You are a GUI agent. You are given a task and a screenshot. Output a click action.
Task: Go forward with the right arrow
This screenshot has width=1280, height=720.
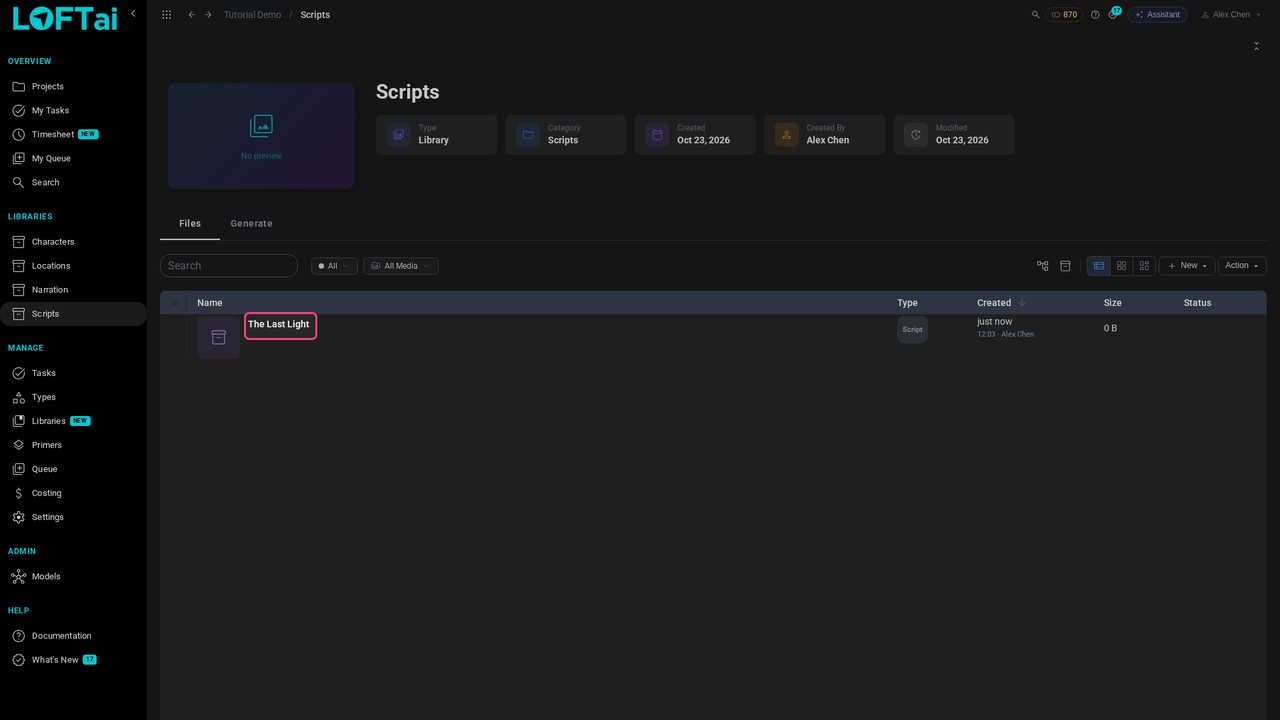pyautogui.click(x=208, y=15)
